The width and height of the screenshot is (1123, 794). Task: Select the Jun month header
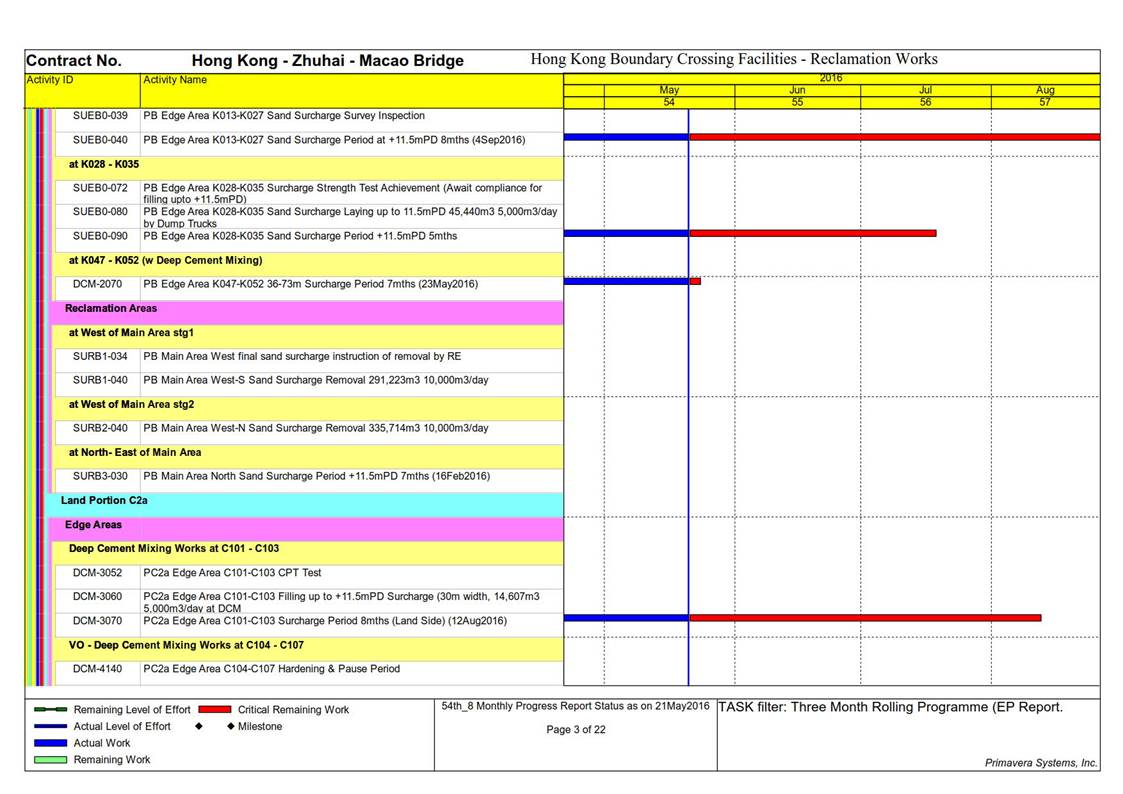pyautogui.click(x=797, y=90)
